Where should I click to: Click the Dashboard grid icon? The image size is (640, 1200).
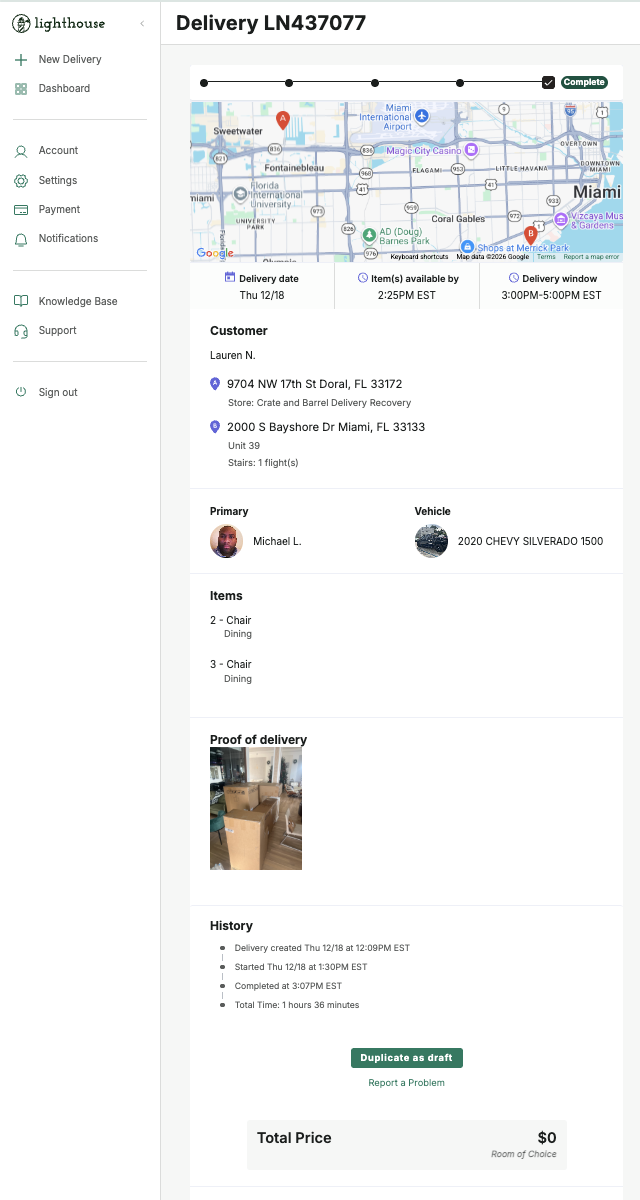click(21, 89)
